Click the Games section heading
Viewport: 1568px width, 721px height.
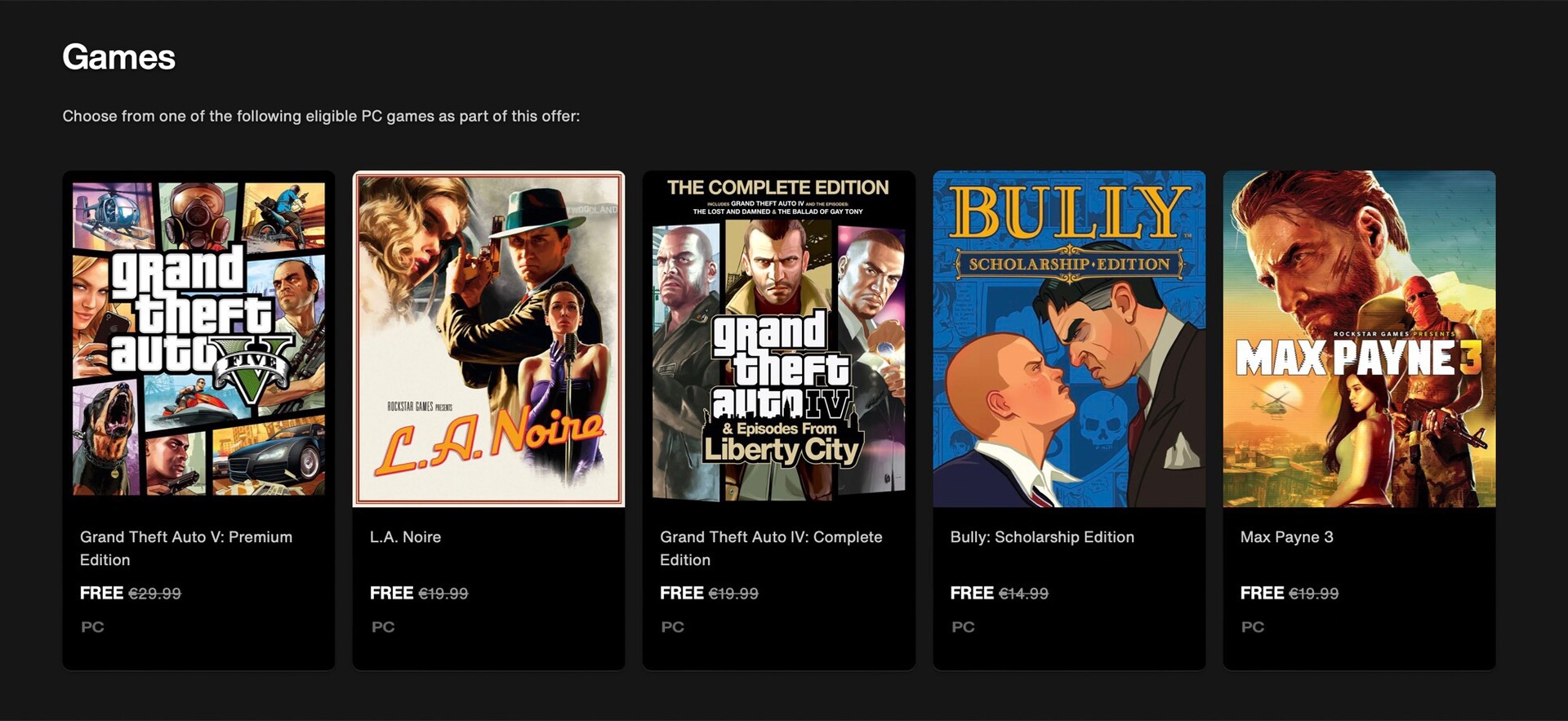coord(118,57)
